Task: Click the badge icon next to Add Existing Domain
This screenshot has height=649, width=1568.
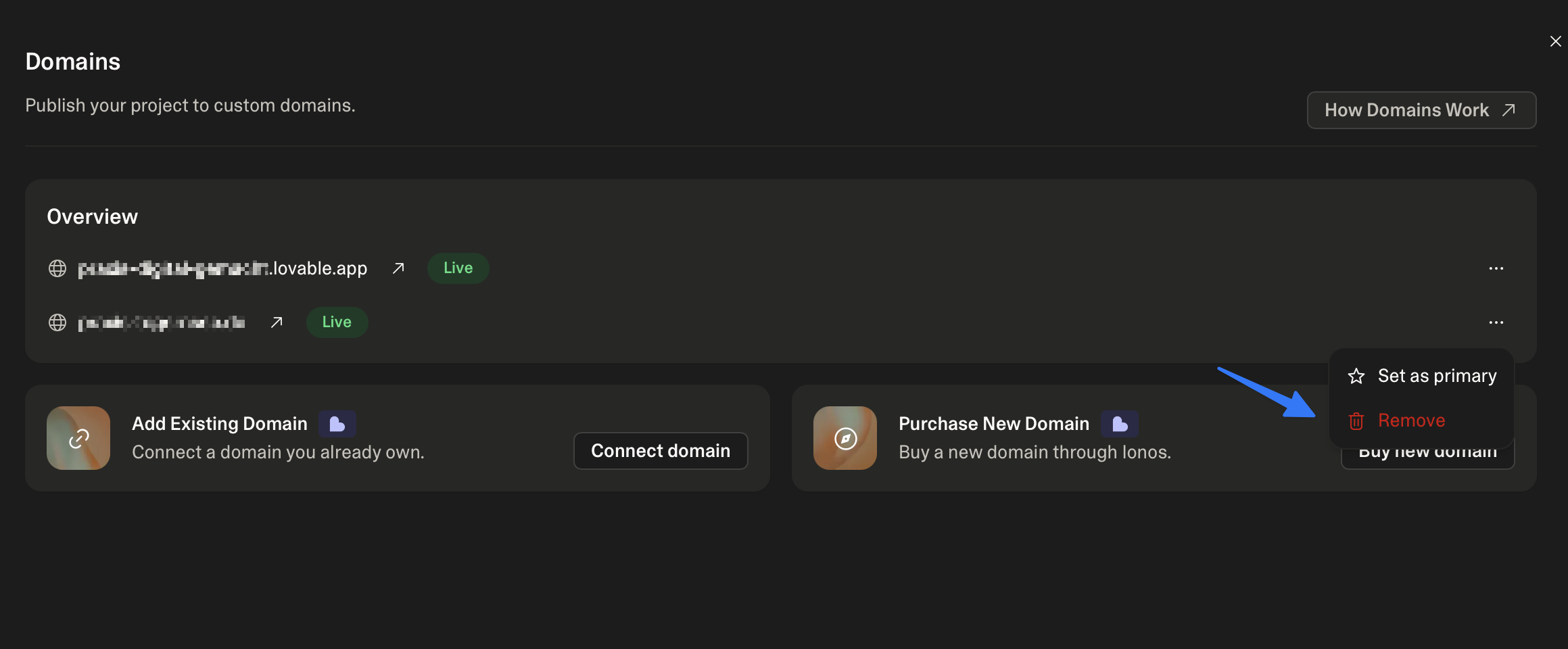Action: (x=337, y=423)
